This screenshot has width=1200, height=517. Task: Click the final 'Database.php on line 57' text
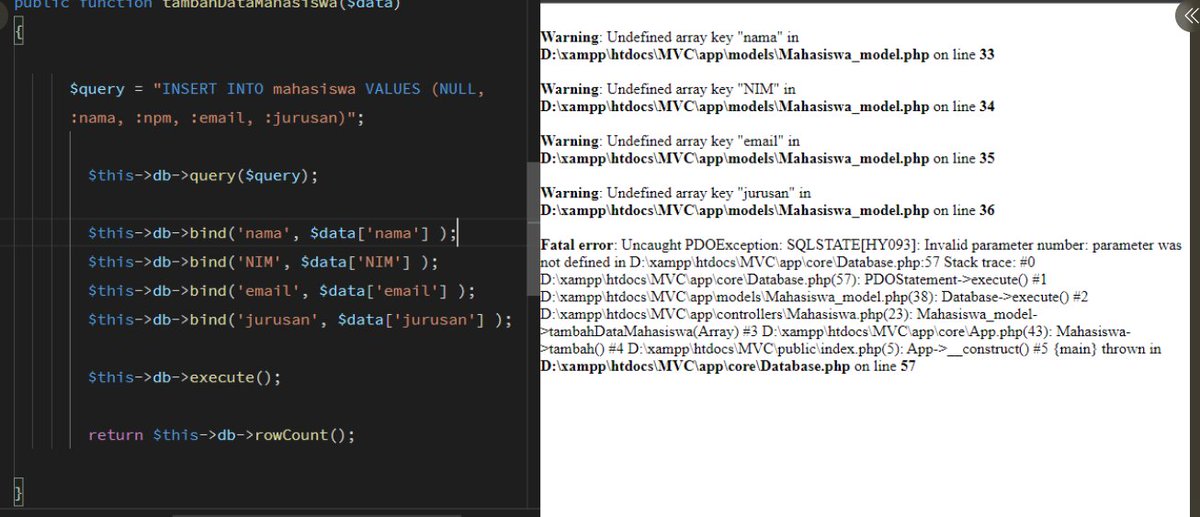click(728, 366)
